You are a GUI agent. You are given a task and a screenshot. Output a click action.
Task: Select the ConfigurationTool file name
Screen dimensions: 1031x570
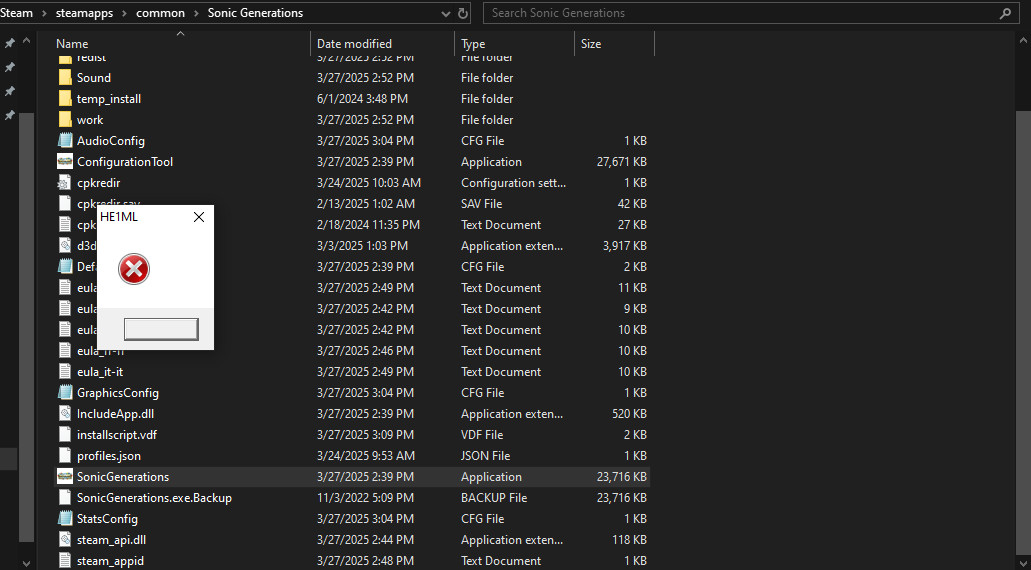125,162
